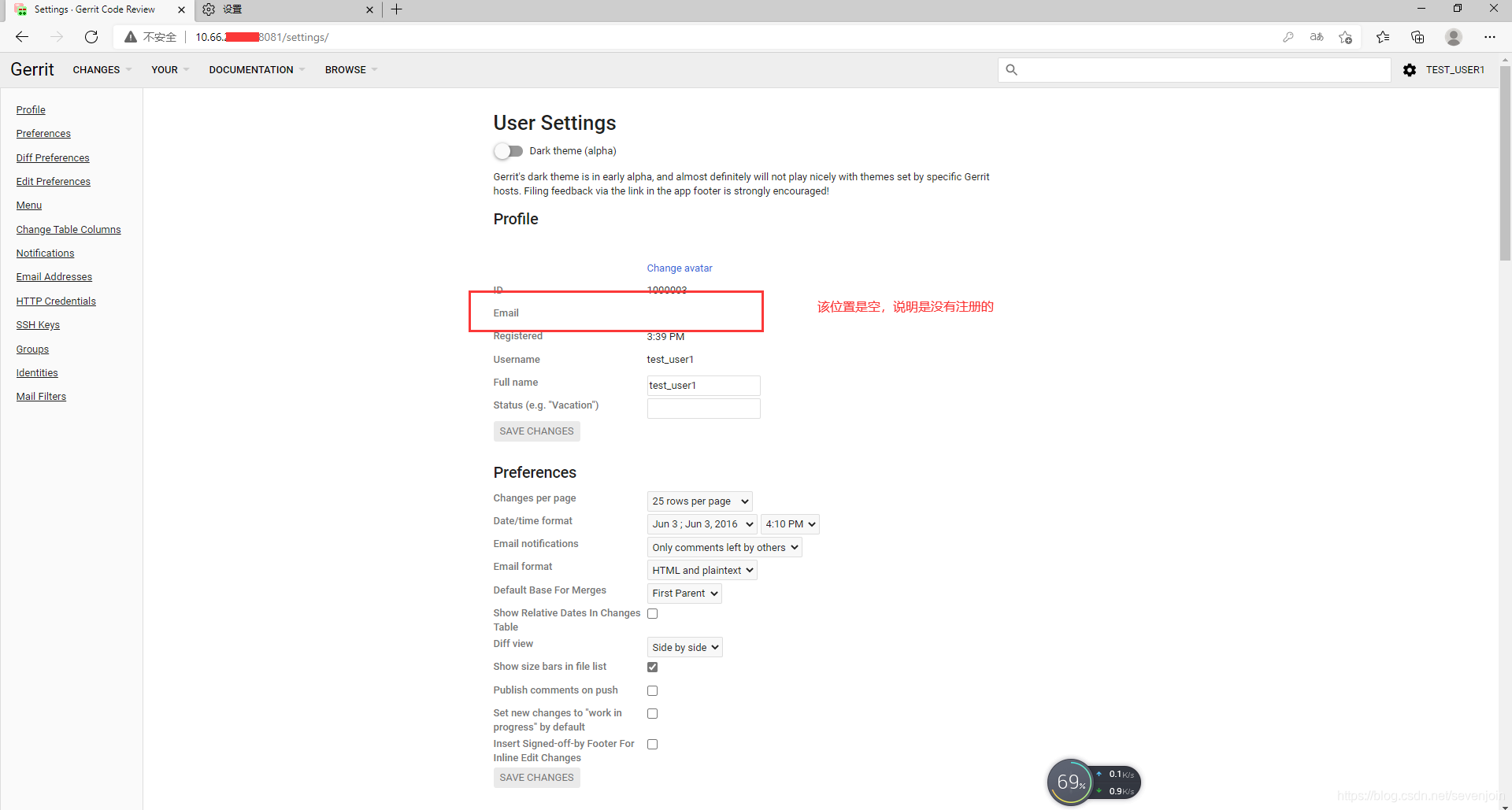This screenshot has height=810, width=1512.
Task: Open a new browser tab with plus
Action: (x=397, y=9)
